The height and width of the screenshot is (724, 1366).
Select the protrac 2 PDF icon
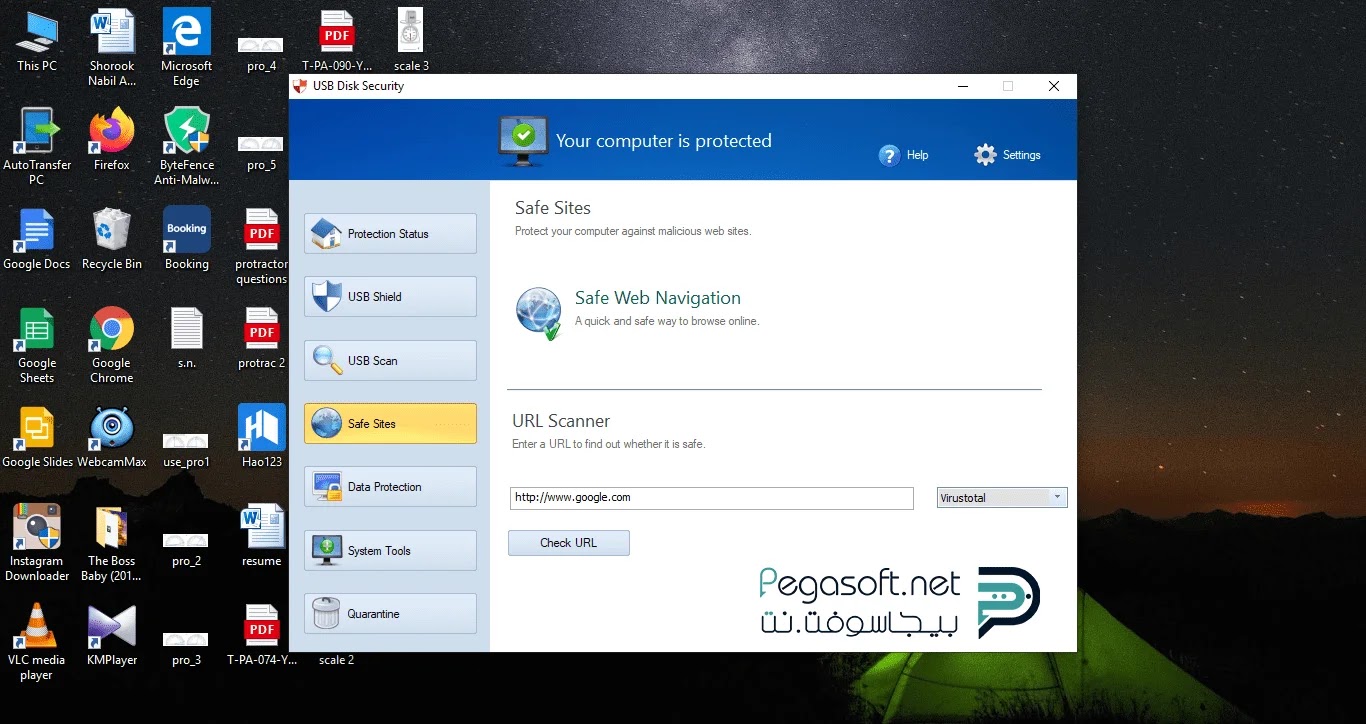[262, 338]
